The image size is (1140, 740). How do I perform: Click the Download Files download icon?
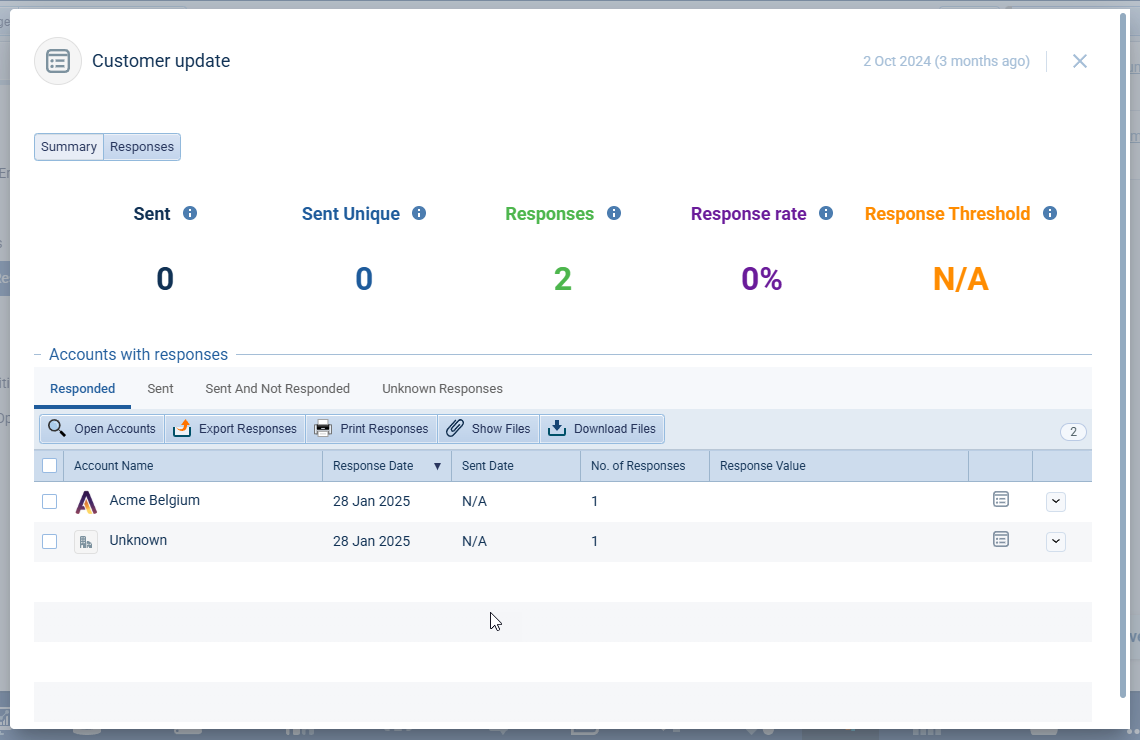coord(555,428)
